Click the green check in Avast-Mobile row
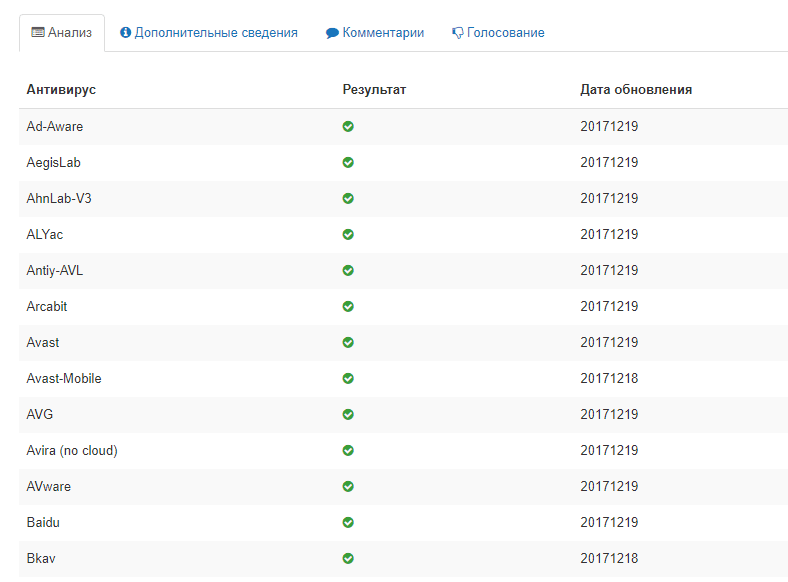Image resolution: width=788 pixels, height=582 pixels. (348, 378)
